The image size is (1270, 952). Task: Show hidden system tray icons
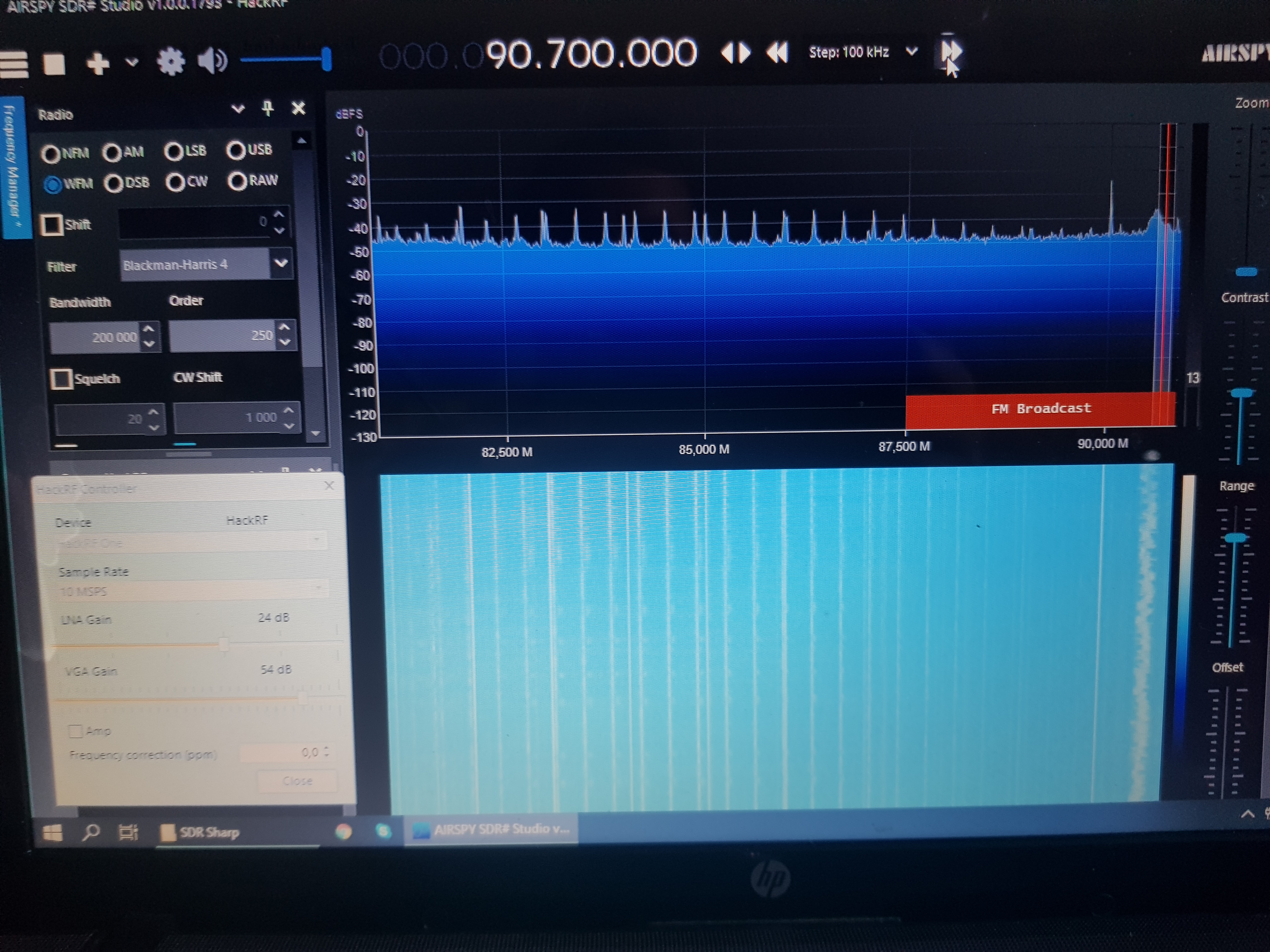[x=1247, y=814]
